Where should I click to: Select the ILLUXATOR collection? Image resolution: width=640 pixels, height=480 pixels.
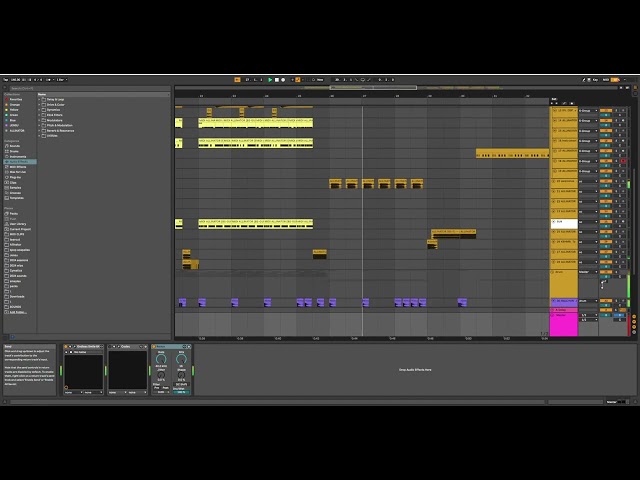tap(17, 131)
